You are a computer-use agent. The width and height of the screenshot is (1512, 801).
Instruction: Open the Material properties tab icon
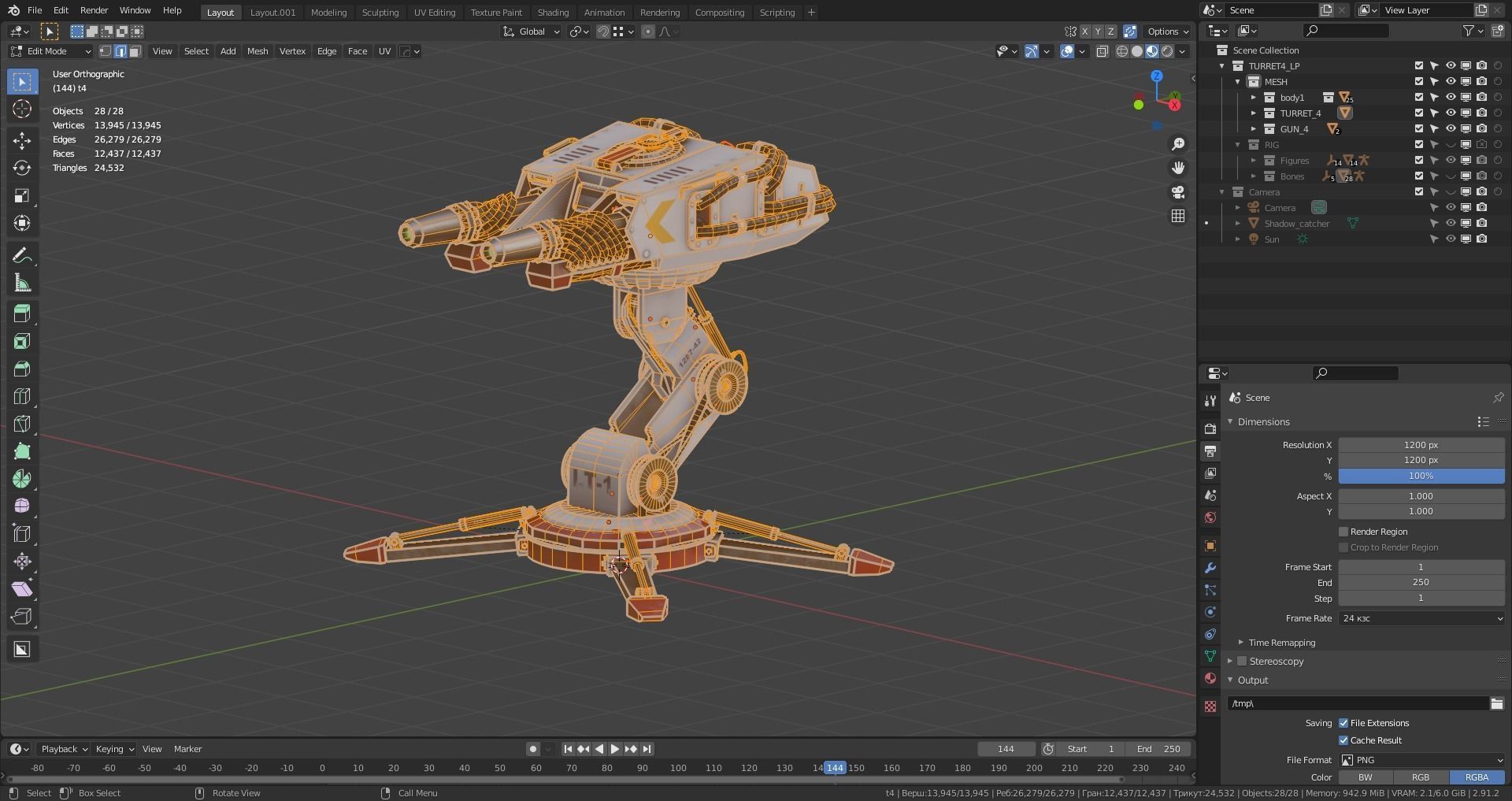1210,678
